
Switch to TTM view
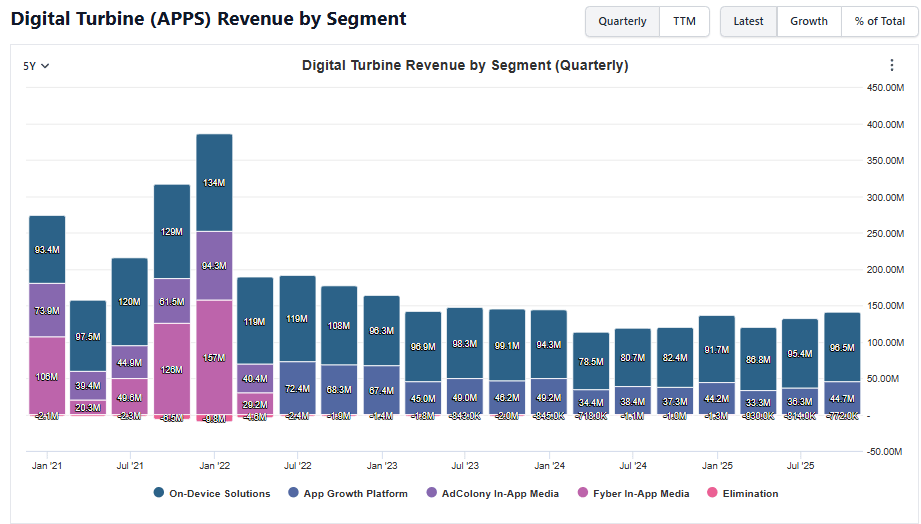[x=684, y=21]
